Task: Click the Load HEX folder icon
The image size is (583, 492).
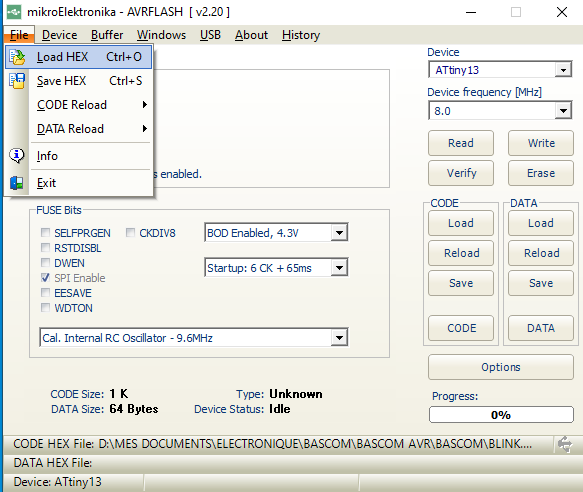Action: (x=17, y=57)
